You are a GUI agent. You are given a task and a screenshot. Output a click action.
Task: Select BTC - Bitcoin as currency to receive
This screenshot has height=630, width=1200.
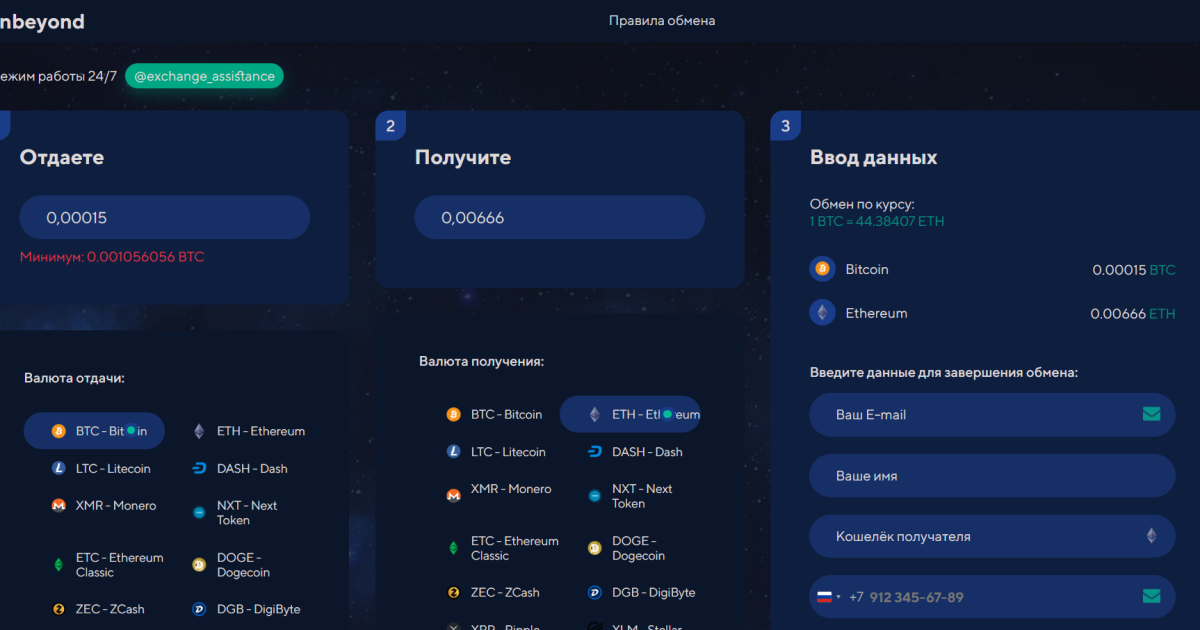click(494, 414)
